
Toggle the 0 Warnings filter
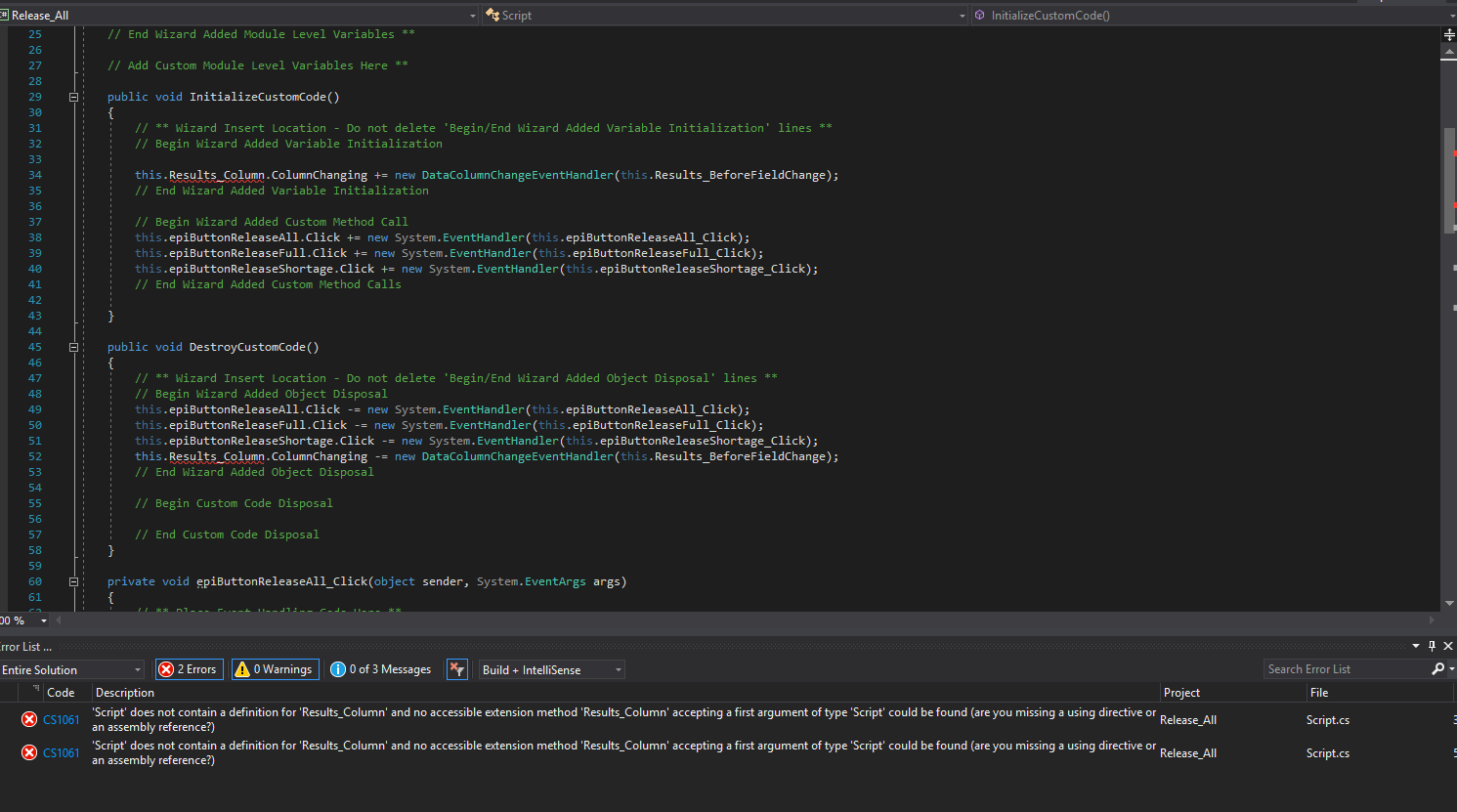[275, 669]
